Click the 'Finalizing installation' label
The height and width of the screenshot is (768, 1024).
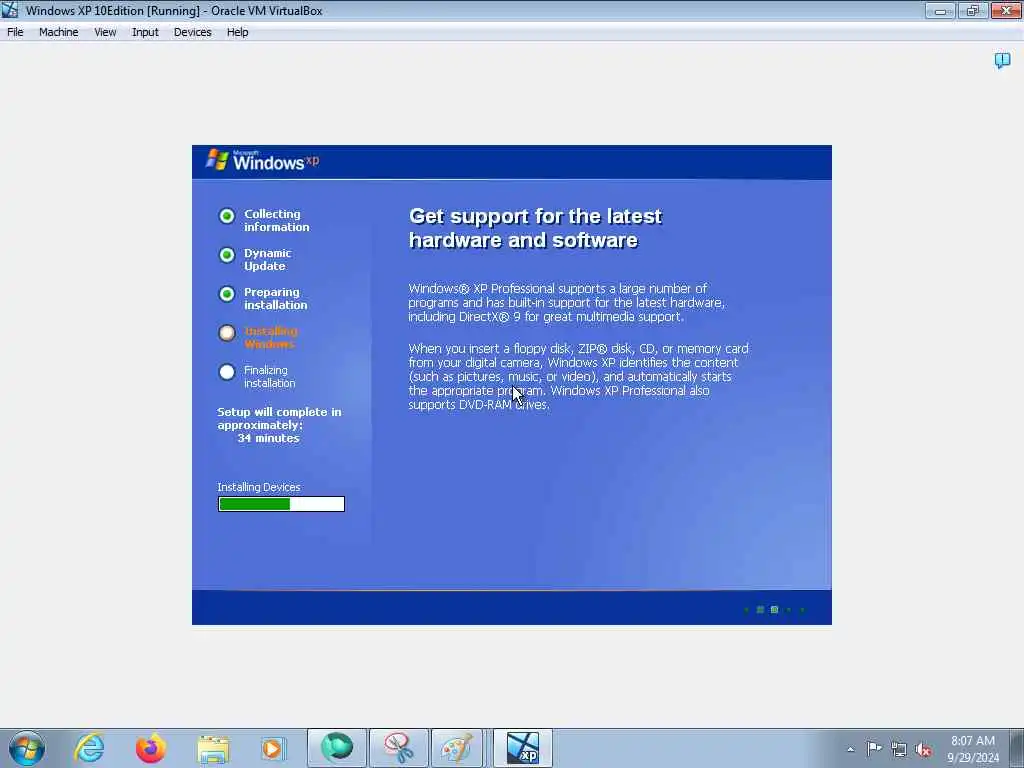click(x=269, y=377)
